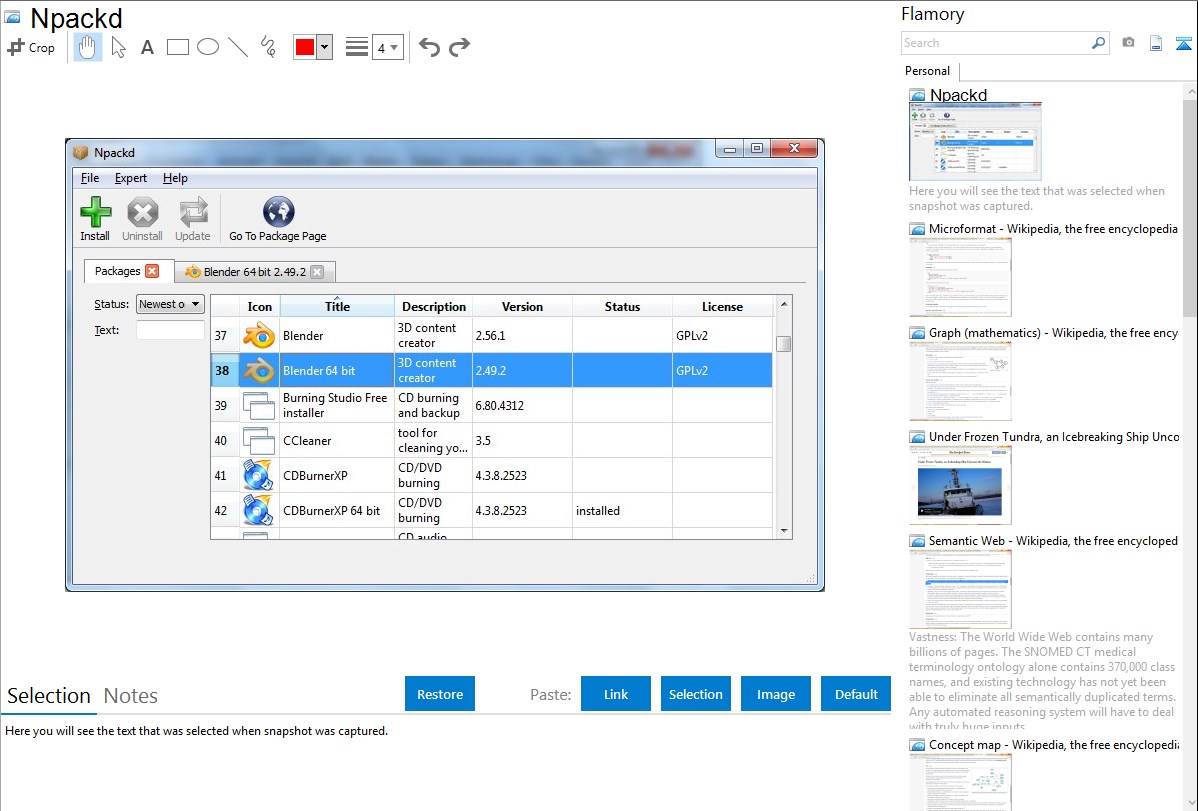Click the camera snapshot icon
1198x811 pixels.
click(x=1128, y=43)
